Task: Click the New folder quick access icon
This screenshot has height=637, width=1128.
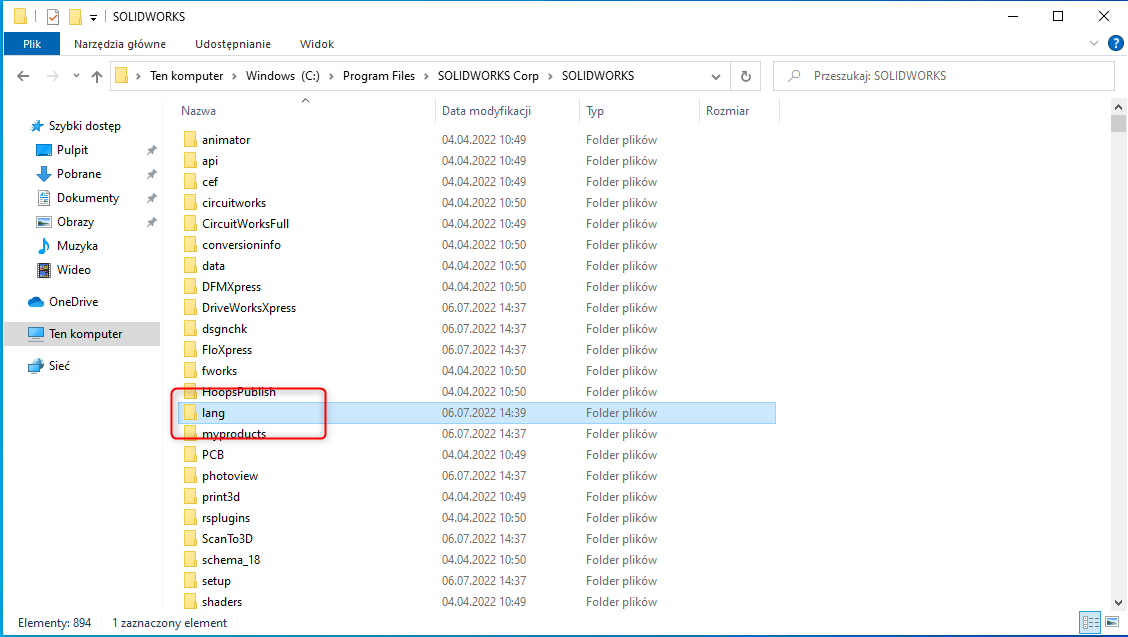Action: pos(75,16)
